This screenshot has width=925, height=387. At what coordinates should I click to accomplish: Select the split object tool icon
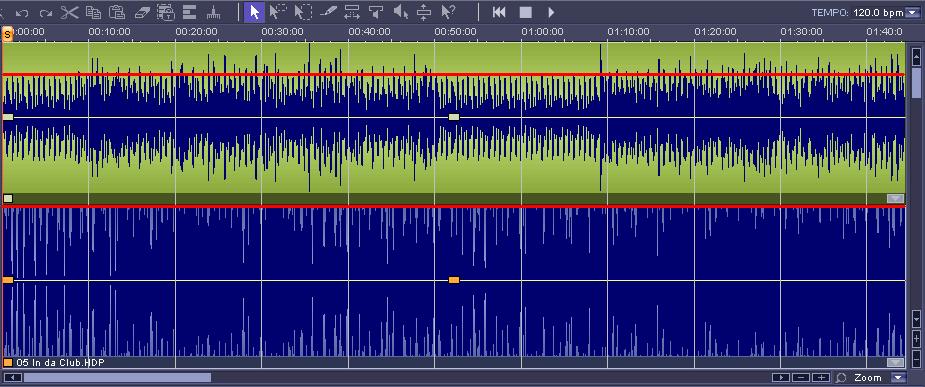point(376,12)
